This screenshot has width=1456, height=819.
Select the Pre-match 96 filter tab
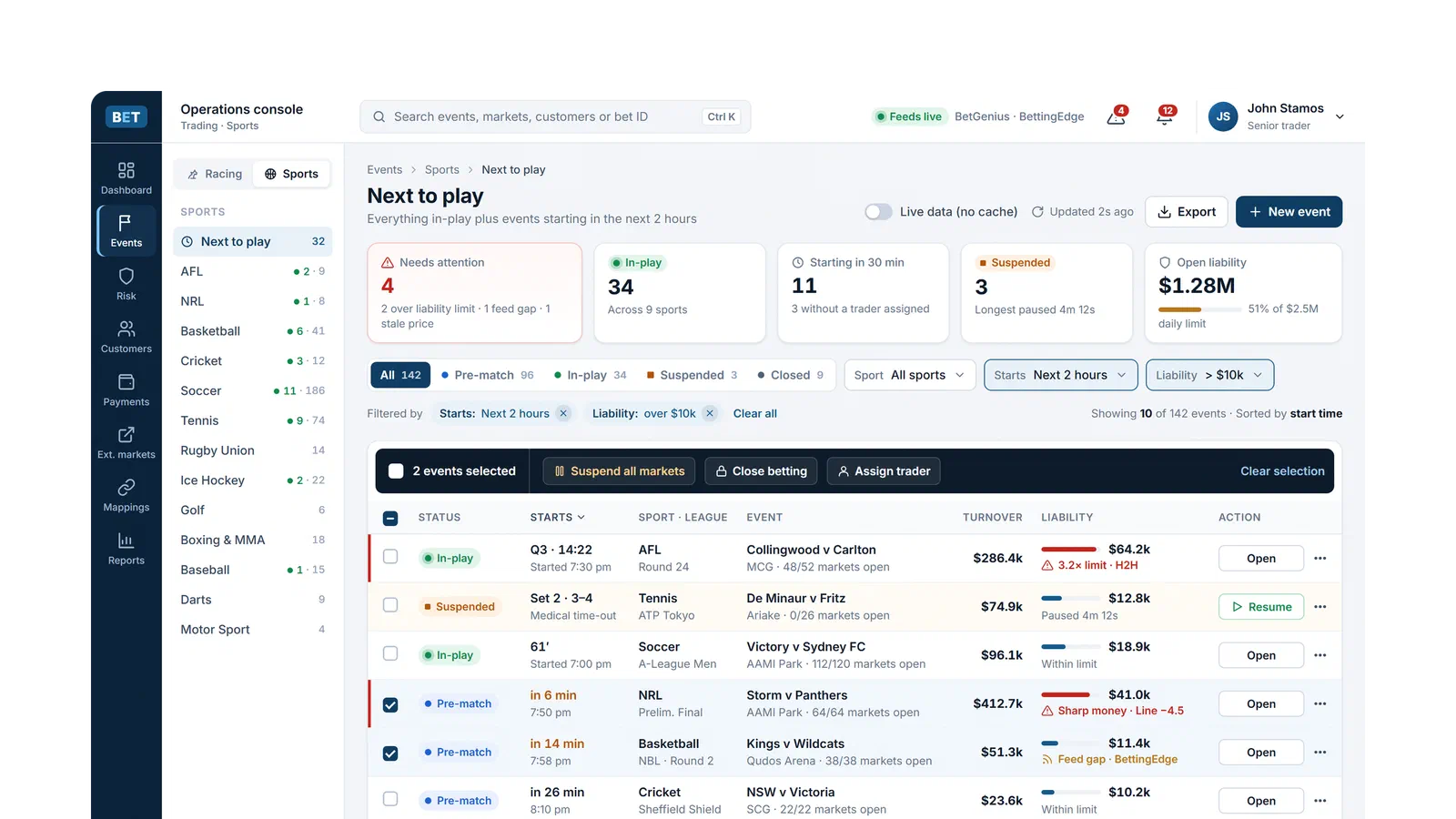coord(488,375)
